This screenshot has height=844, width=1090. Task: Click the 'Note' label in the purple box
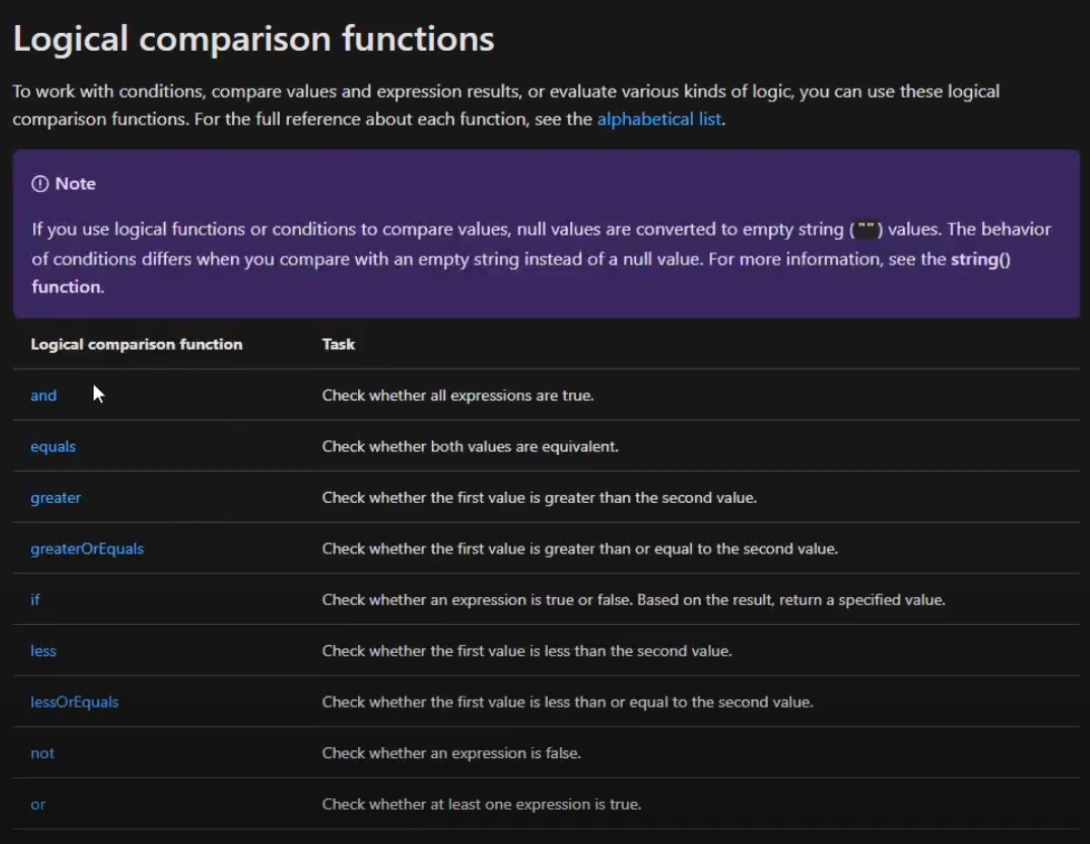tap(75, 184)
